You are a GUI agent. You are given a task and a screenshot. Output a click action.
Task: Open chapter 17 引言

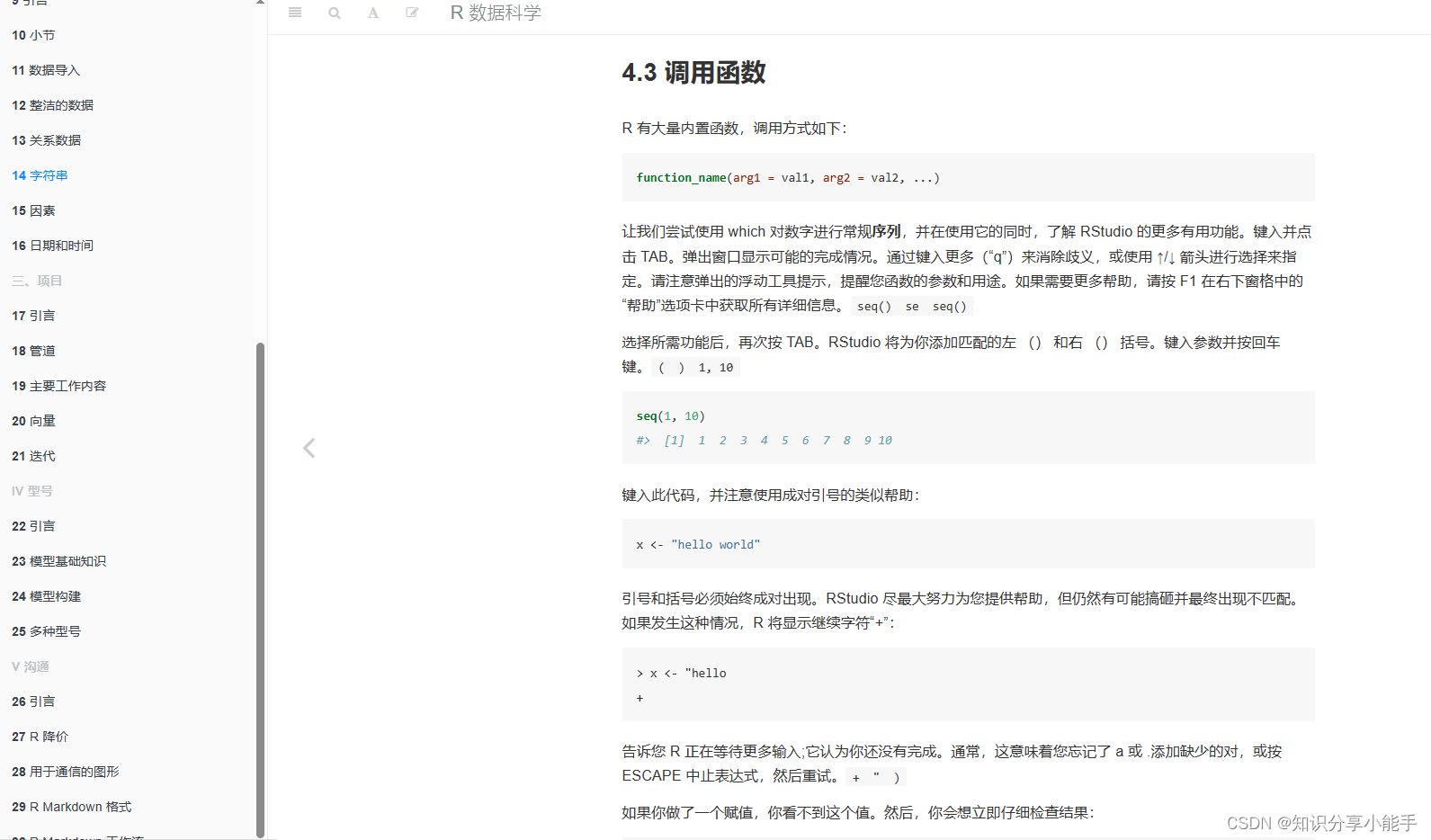click(x=33, y=316)
